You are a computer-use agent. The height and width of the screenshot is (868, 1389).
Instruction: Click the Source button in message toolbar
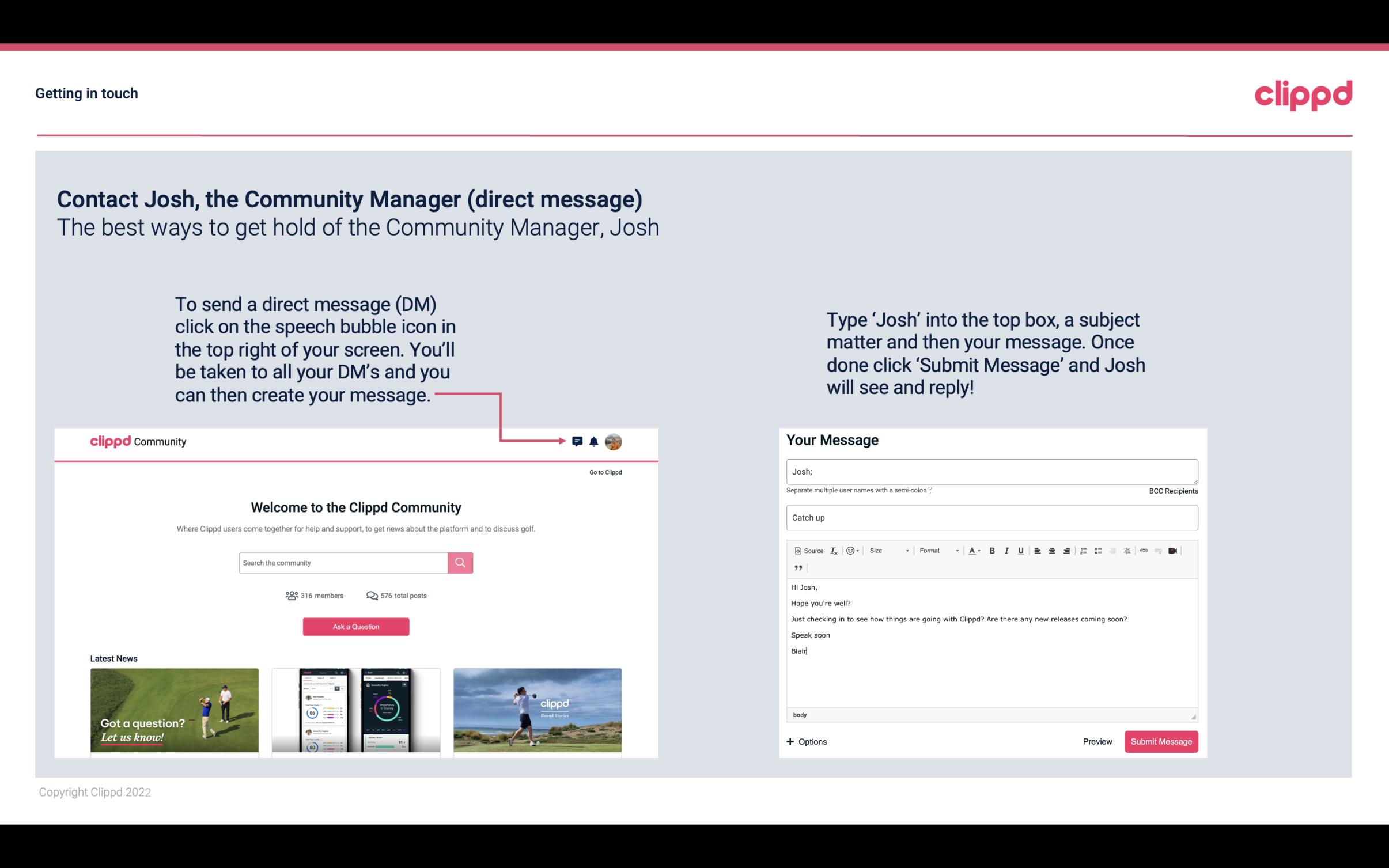point(807,550)
